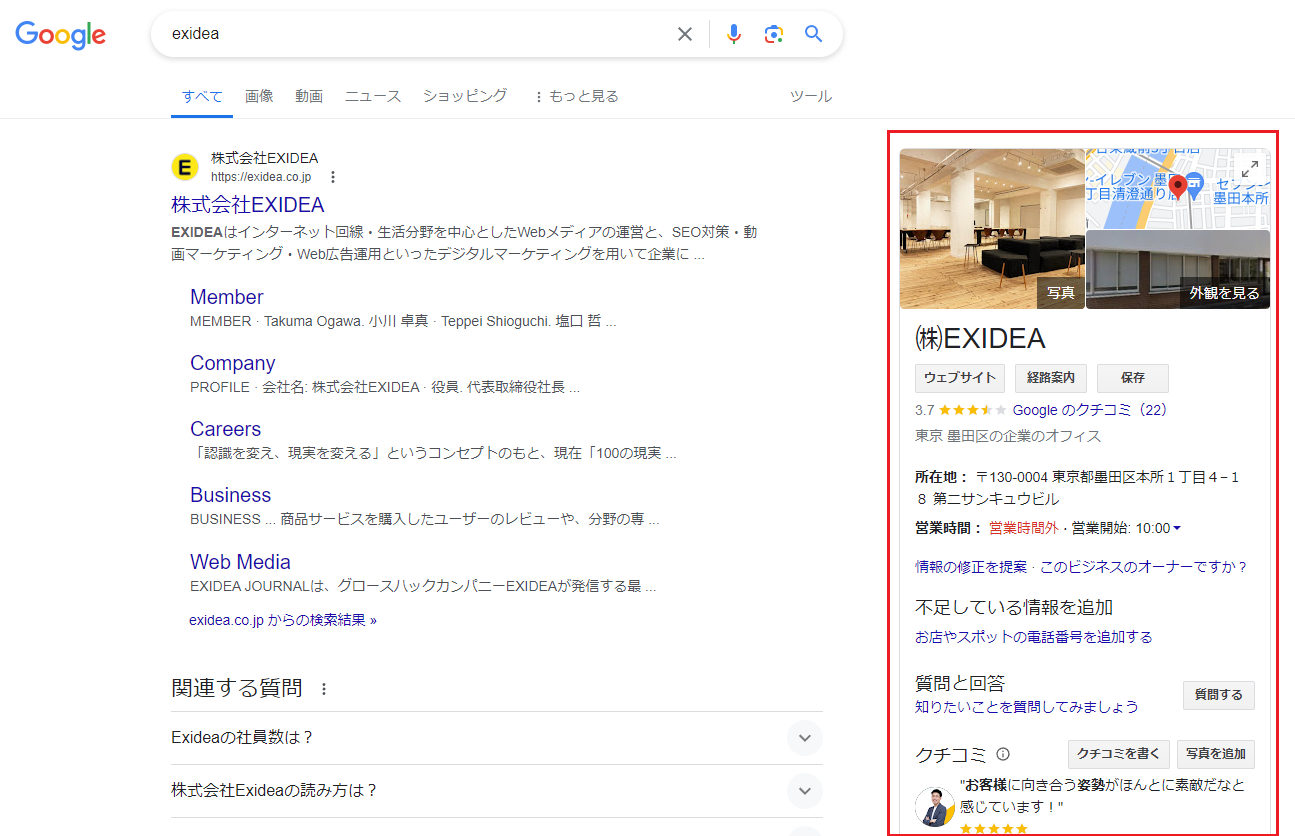Expand the map with the fullscreen arrows icon
The image size is (1295, 836).
(x=1250, y=169)
